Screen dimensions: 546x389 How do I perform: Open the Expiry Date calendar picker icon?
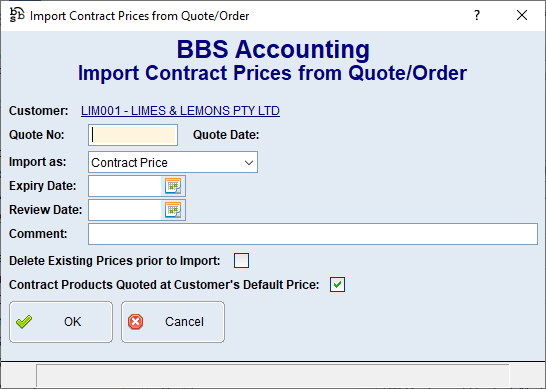click(x=173, y=186)
